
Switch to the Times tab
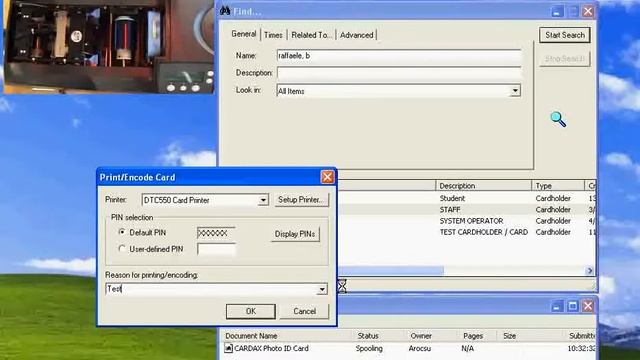[x=273, y=35]
